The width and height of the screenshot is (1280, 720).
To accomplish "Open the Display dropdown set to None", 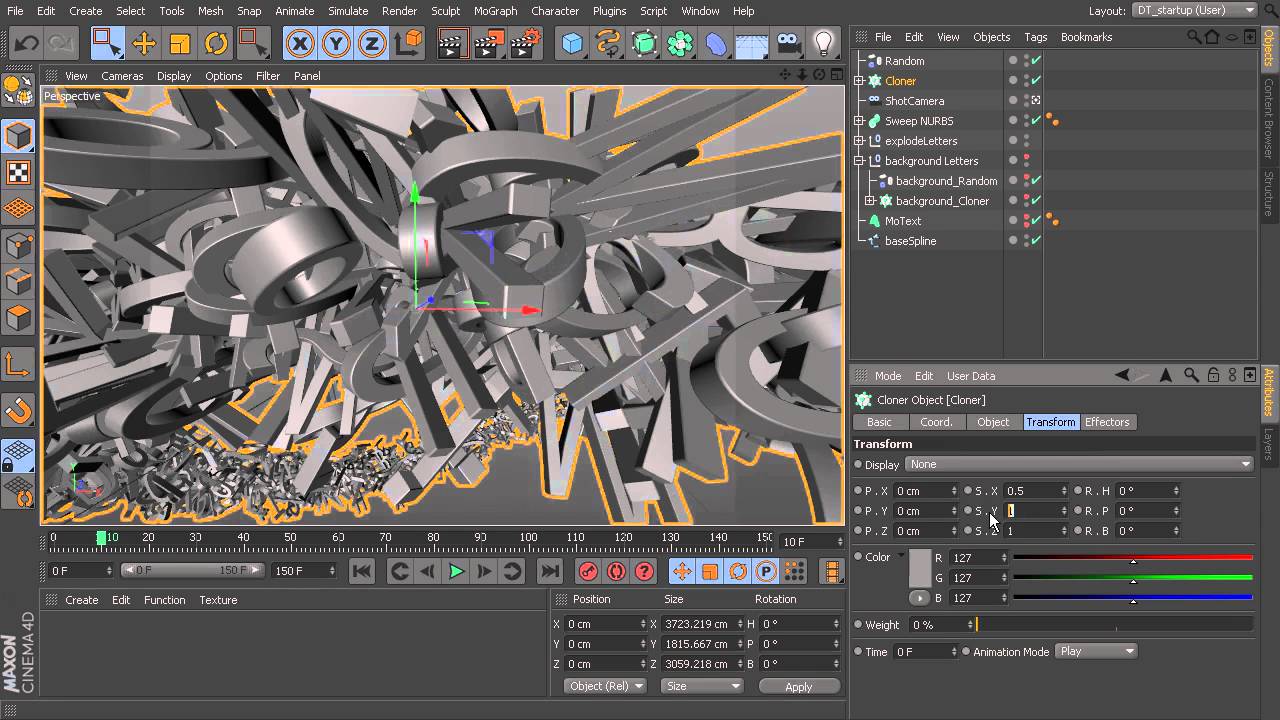I will (x=1079, y=464).
